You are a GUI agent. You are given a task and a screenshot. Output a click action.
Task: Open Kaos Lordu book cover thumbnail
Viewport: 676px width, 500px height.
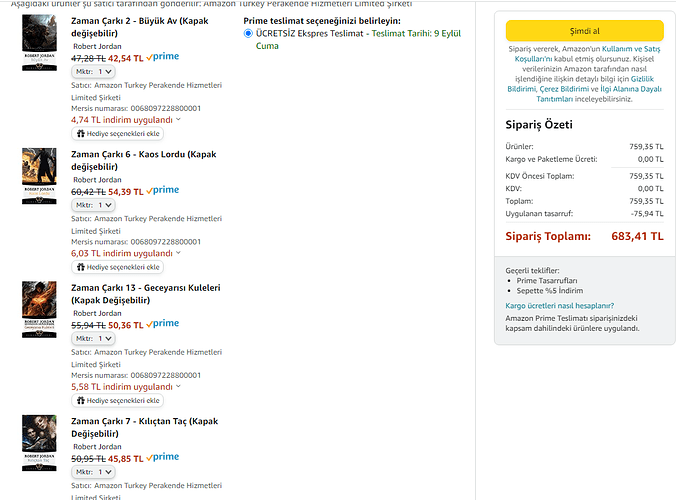click(39, 176)
